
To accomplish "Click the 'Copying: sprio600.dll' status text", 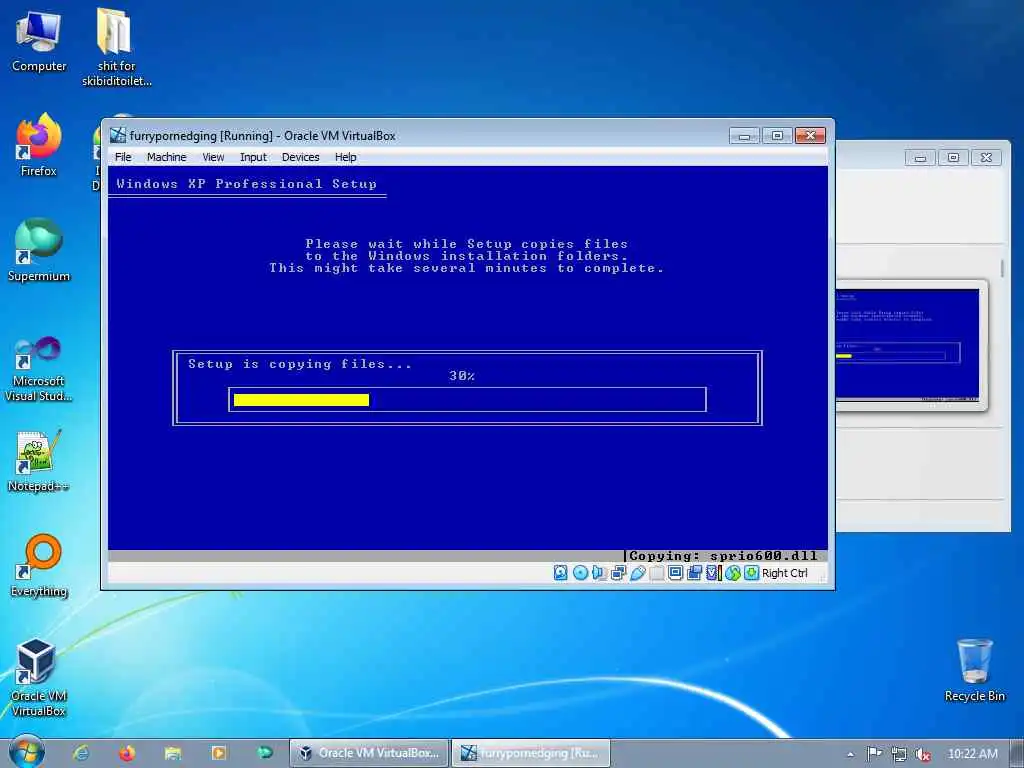I will 723,556.
